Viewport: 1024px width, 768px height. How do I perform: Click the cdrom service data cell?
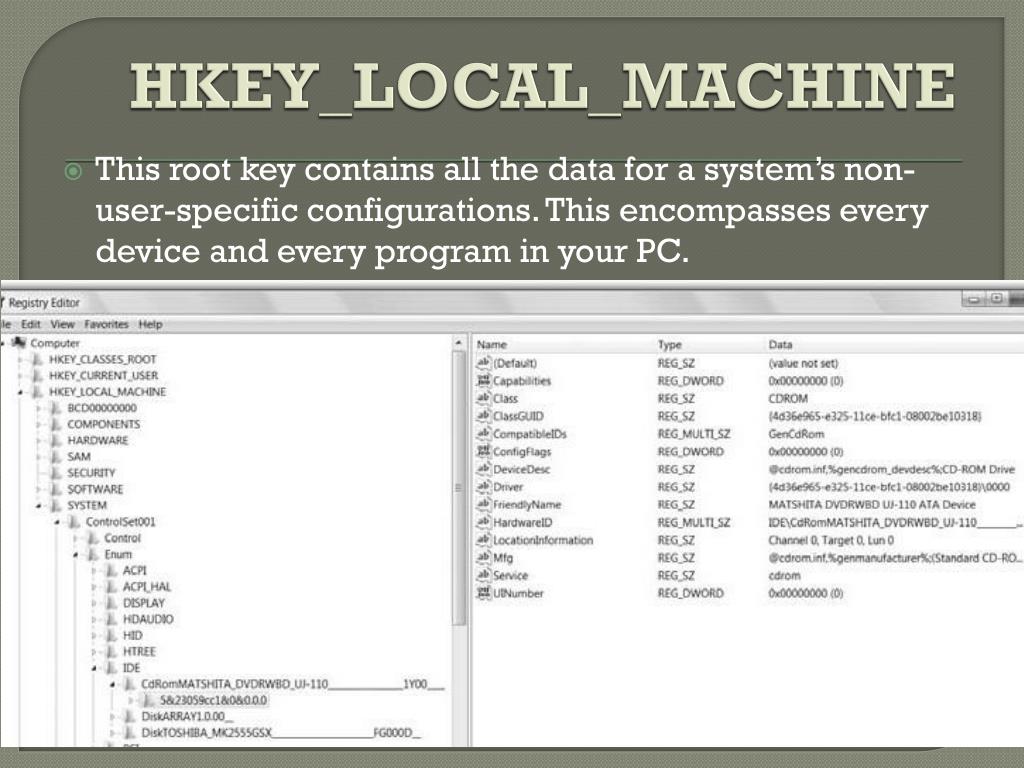click(x=784, y=575)
